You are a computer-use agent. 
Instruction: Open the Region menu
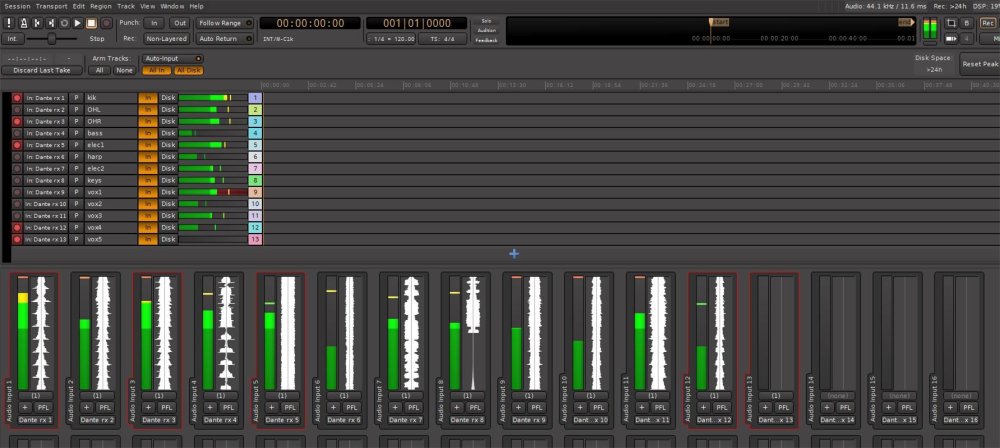[x=101, y=6]
